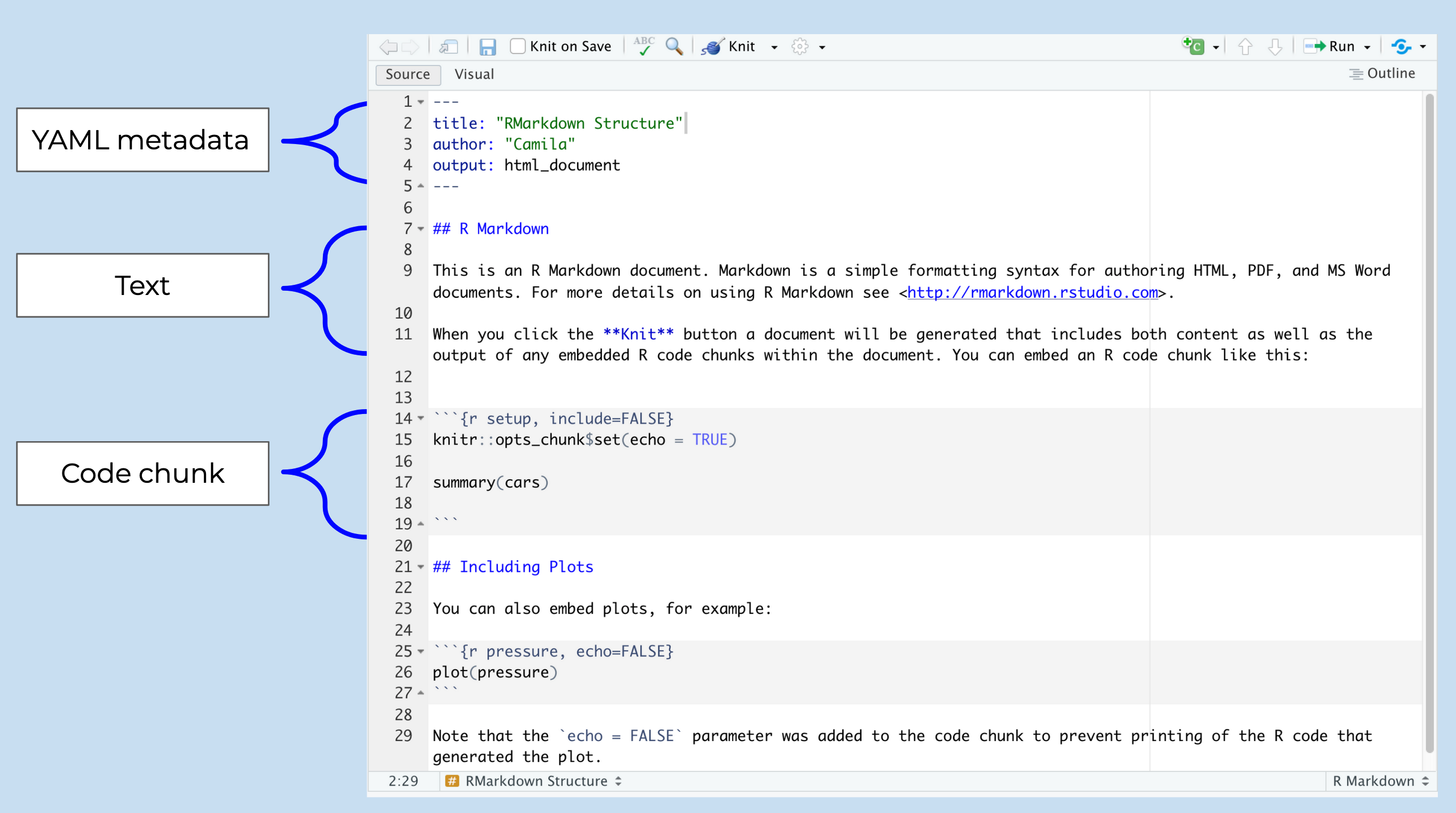Viewport: 1456px width, 813px height.
Task: Click the title "RMarkdown Structure" line
Action: pos(558,123)
